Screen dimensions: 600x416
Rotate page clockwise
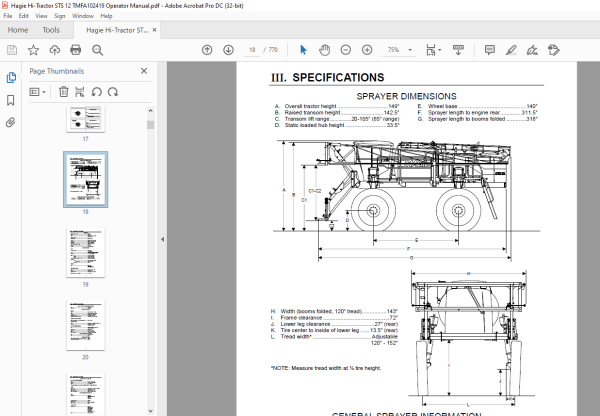coord(113,92)
